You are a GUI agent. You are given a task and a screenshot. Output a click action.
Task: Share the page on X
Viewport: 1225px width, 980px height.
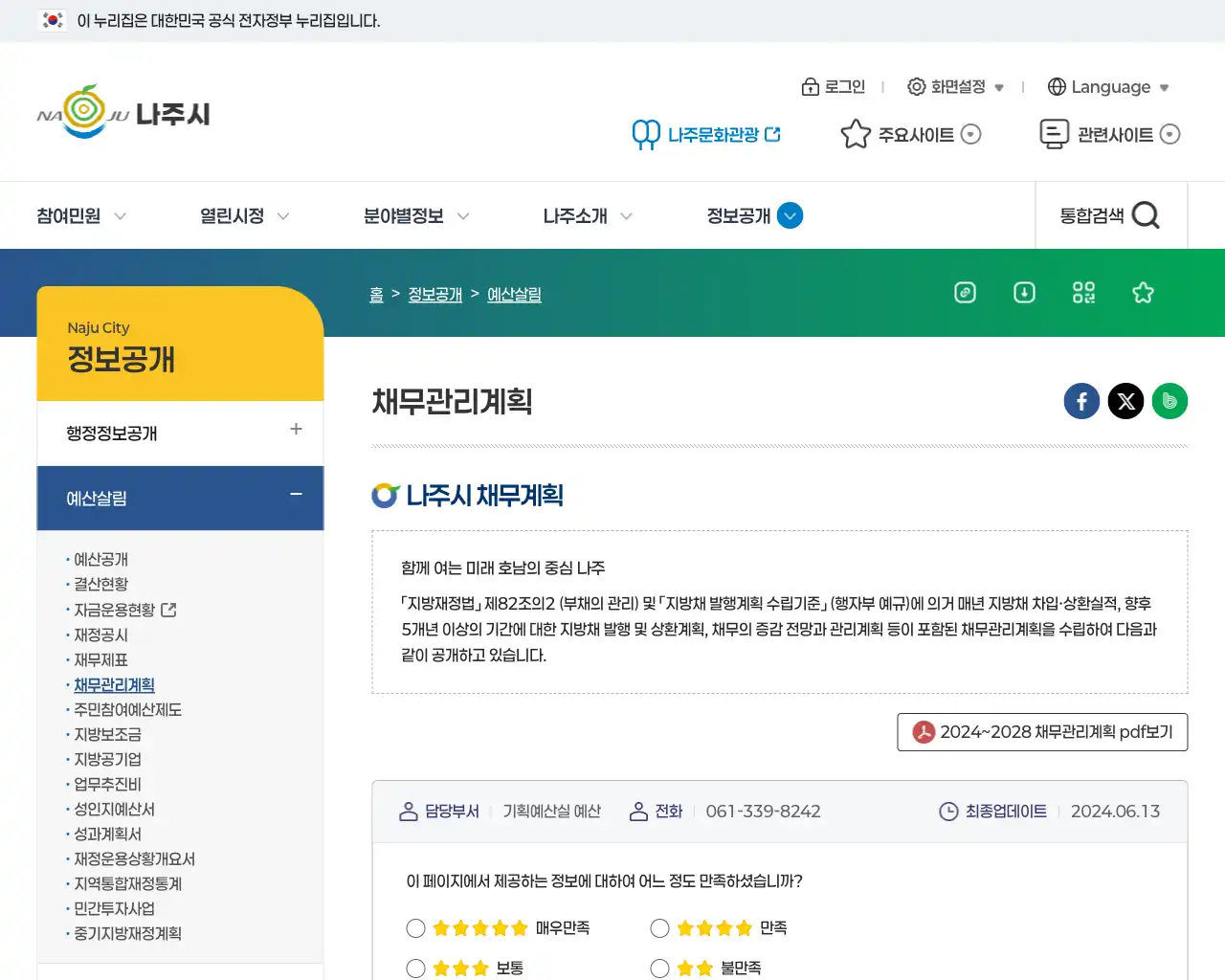(x=1125, y=401)
